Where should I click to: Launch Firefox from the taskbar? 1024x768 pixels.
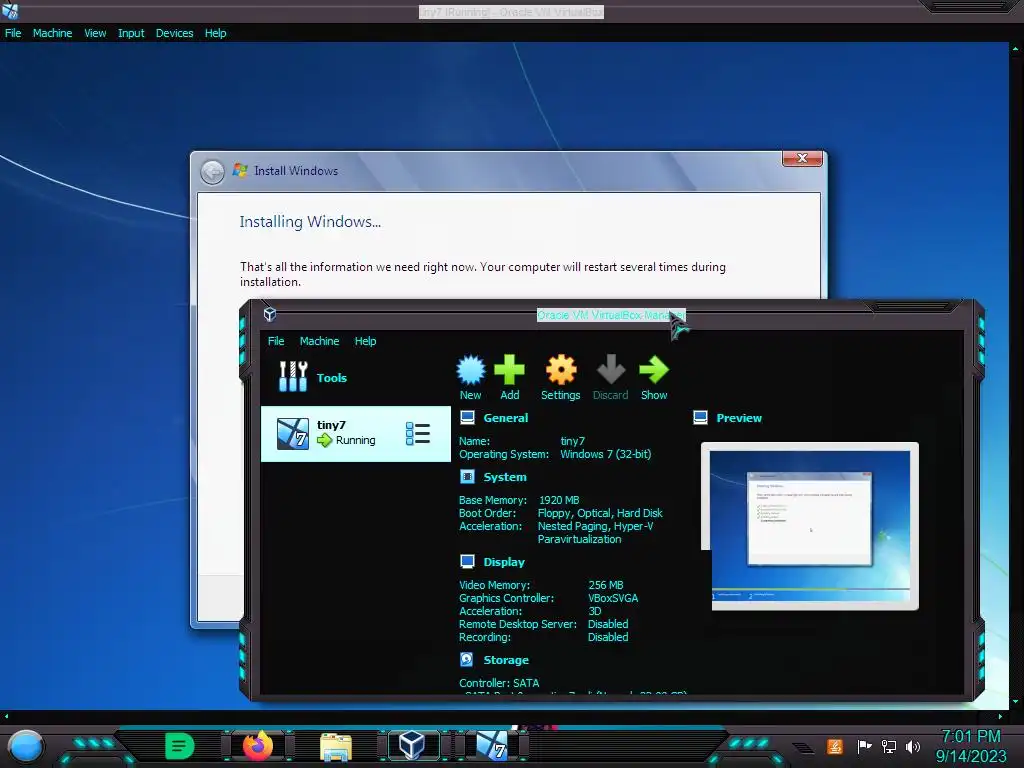click(258, 745)
